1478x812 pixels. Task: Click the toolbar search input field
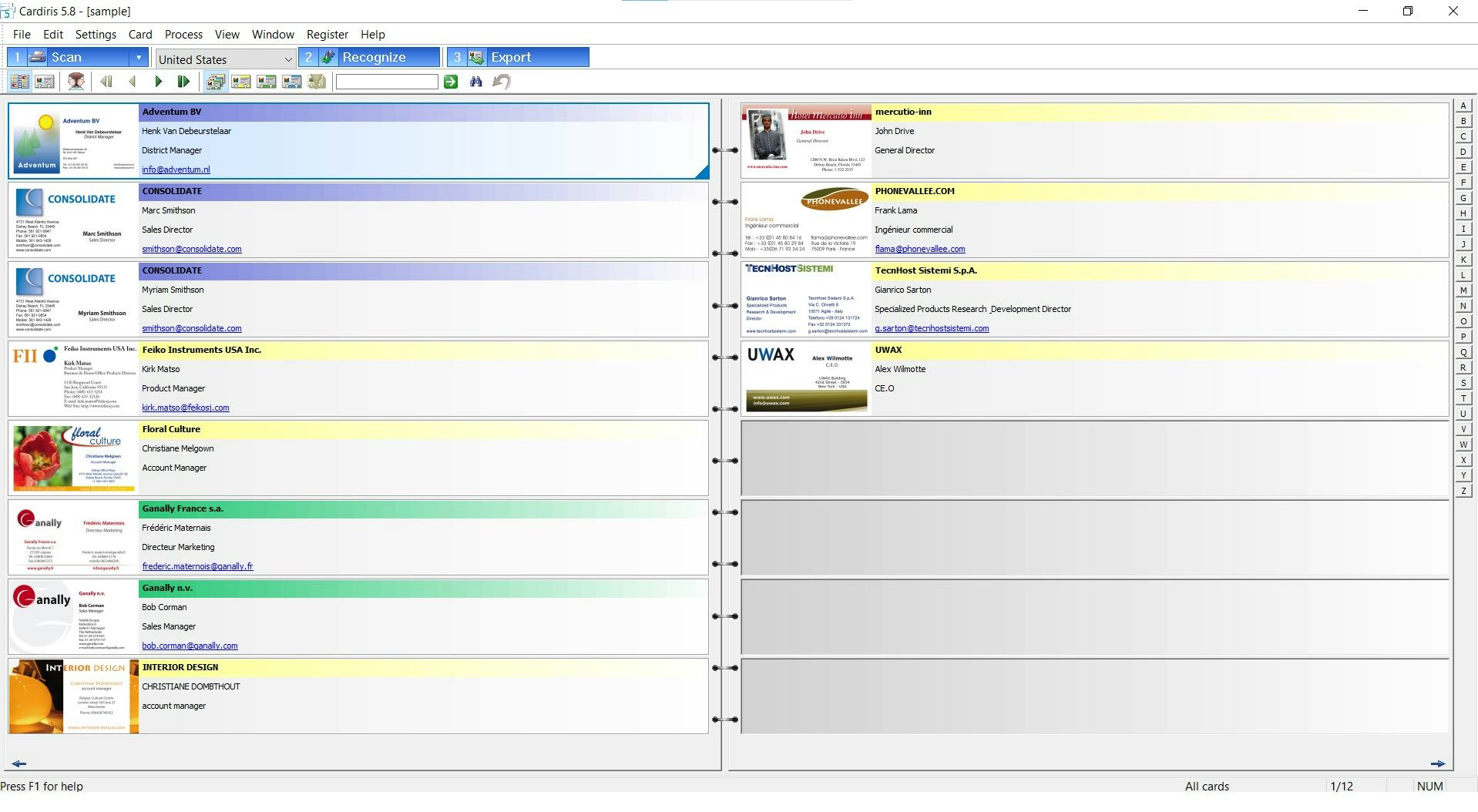[x=387, y=82]
